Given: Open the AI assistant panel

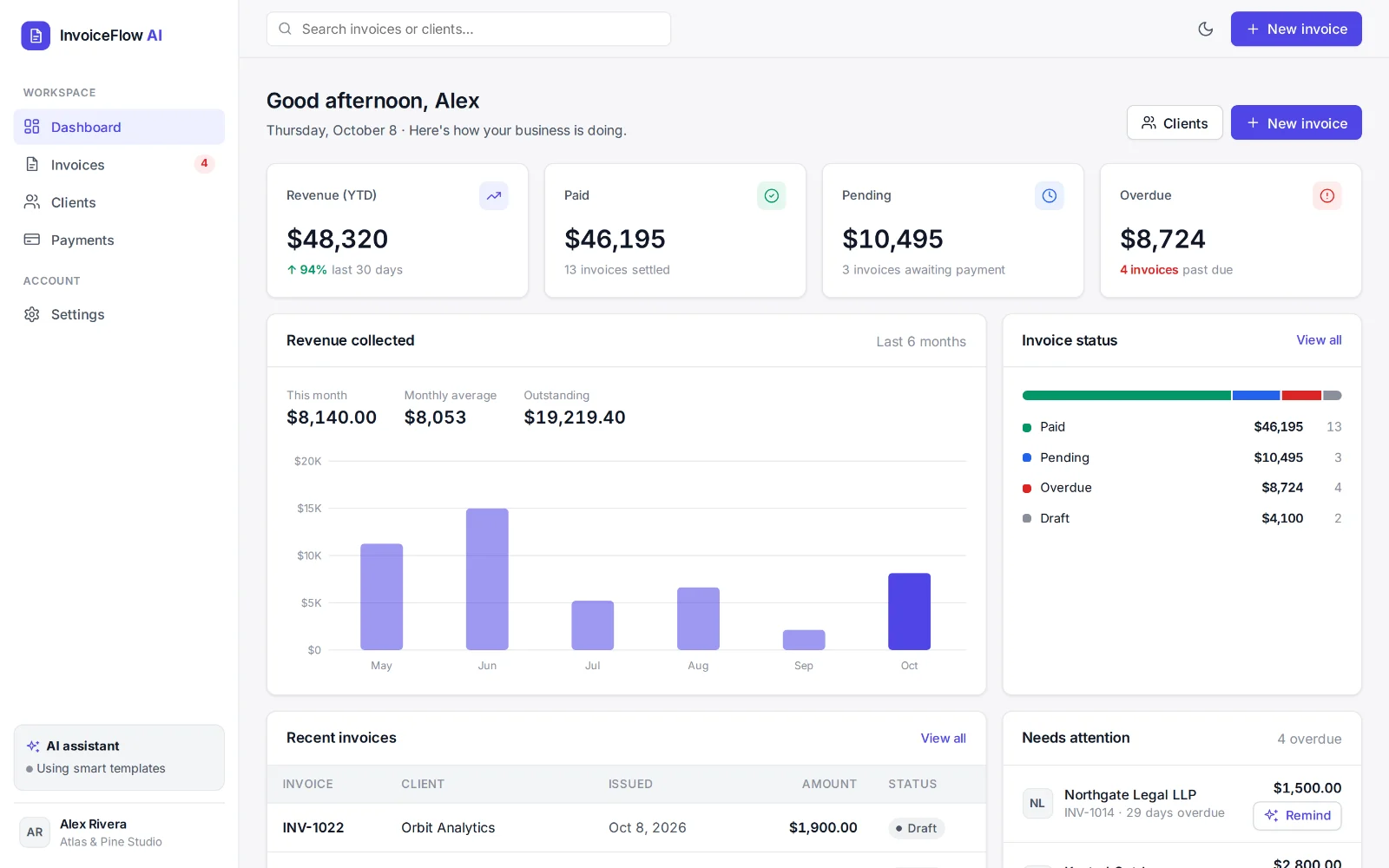Looking at the screenshot, I should [x=119, y=758].
